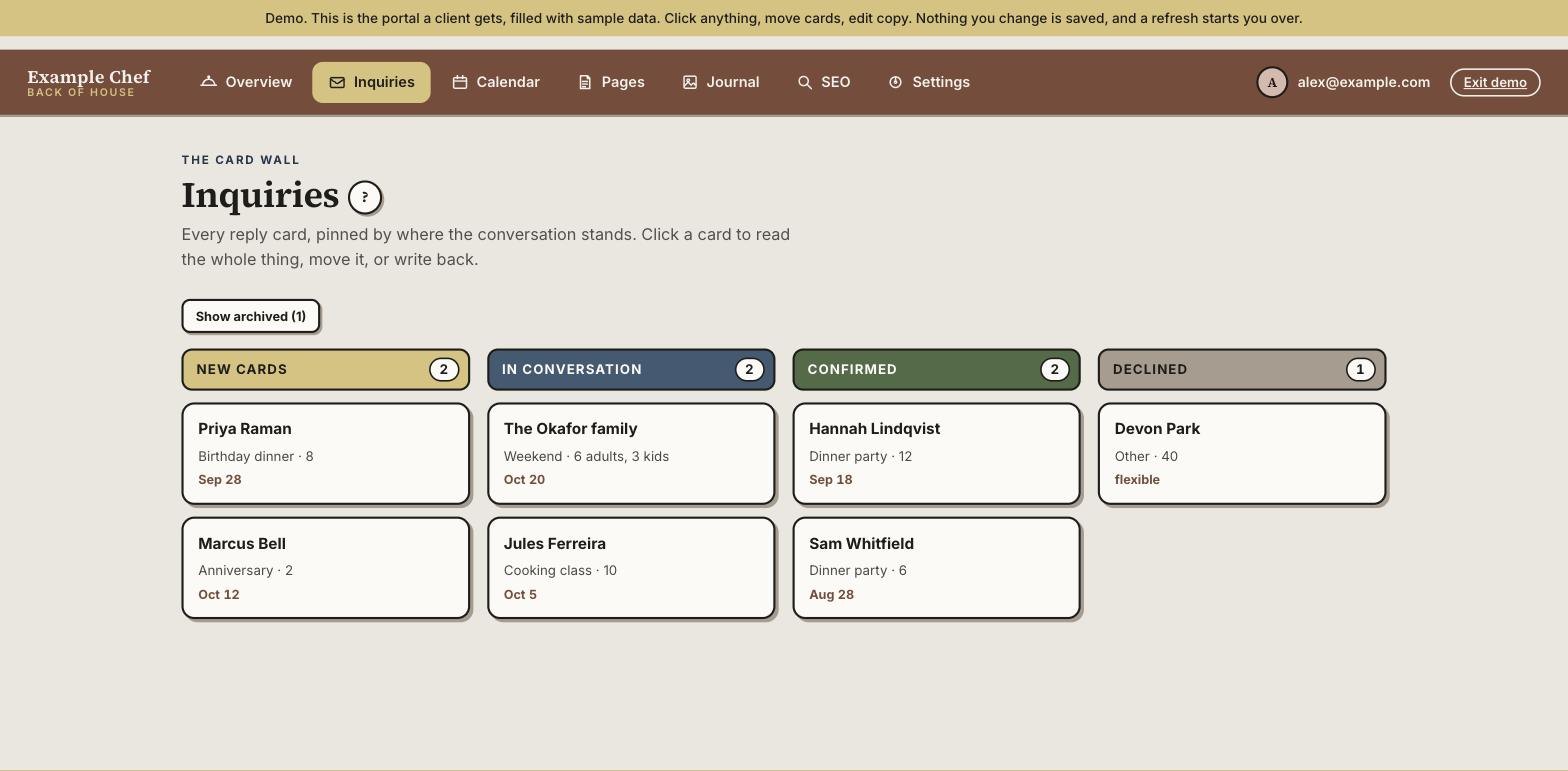Open the Priya Raman inquiry card

click(325, 454)
